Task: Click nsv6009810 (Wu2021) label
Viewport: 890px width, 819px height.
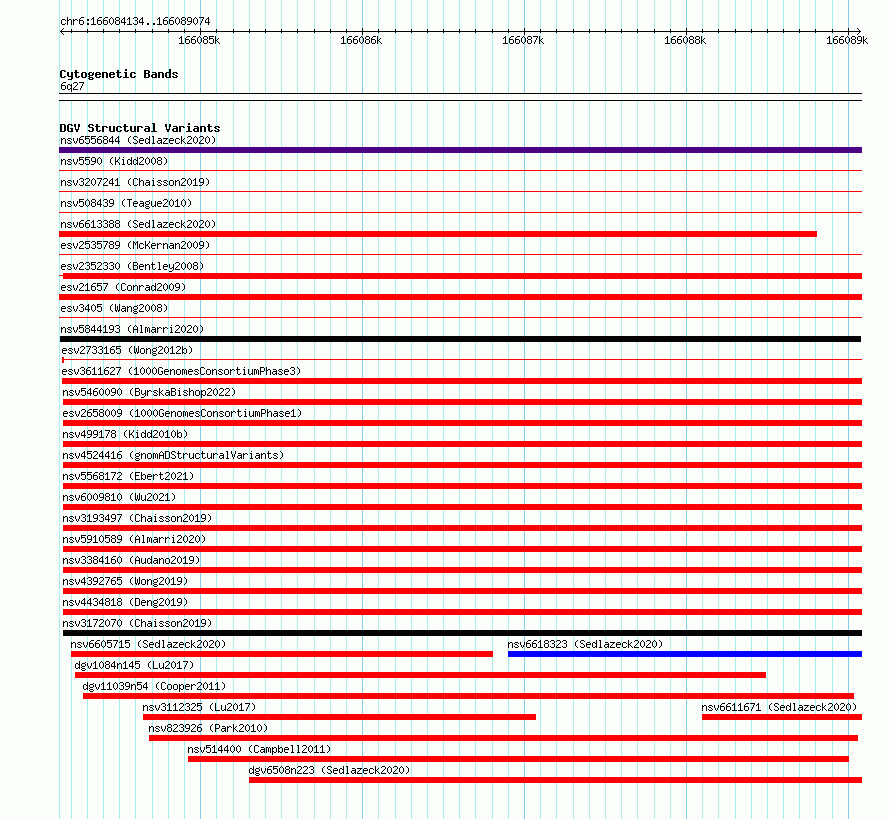Action: click(119, 497)
